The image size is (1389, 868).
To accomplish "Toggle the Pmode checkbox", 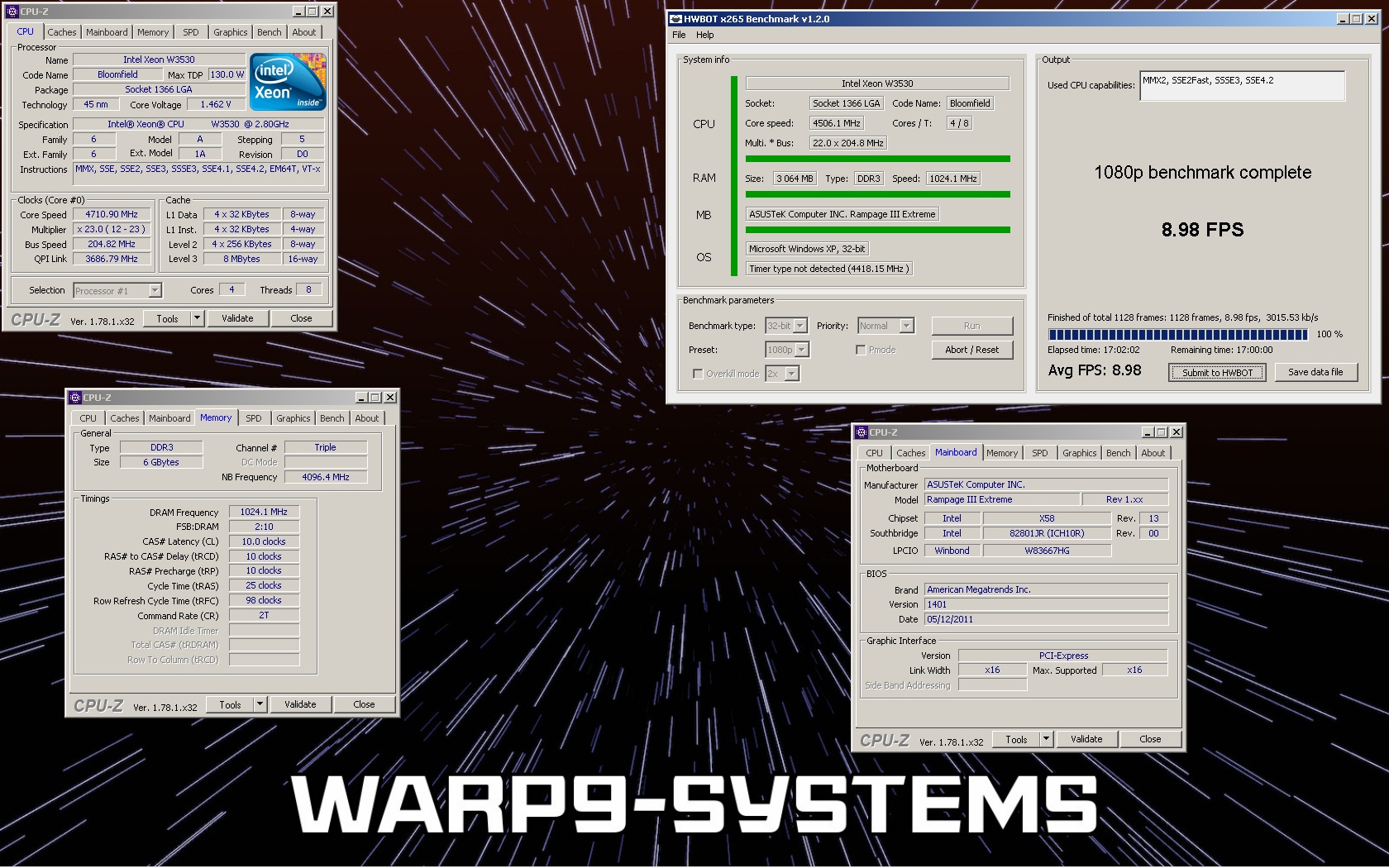I will pyautogui.click(x=861, y=350).
